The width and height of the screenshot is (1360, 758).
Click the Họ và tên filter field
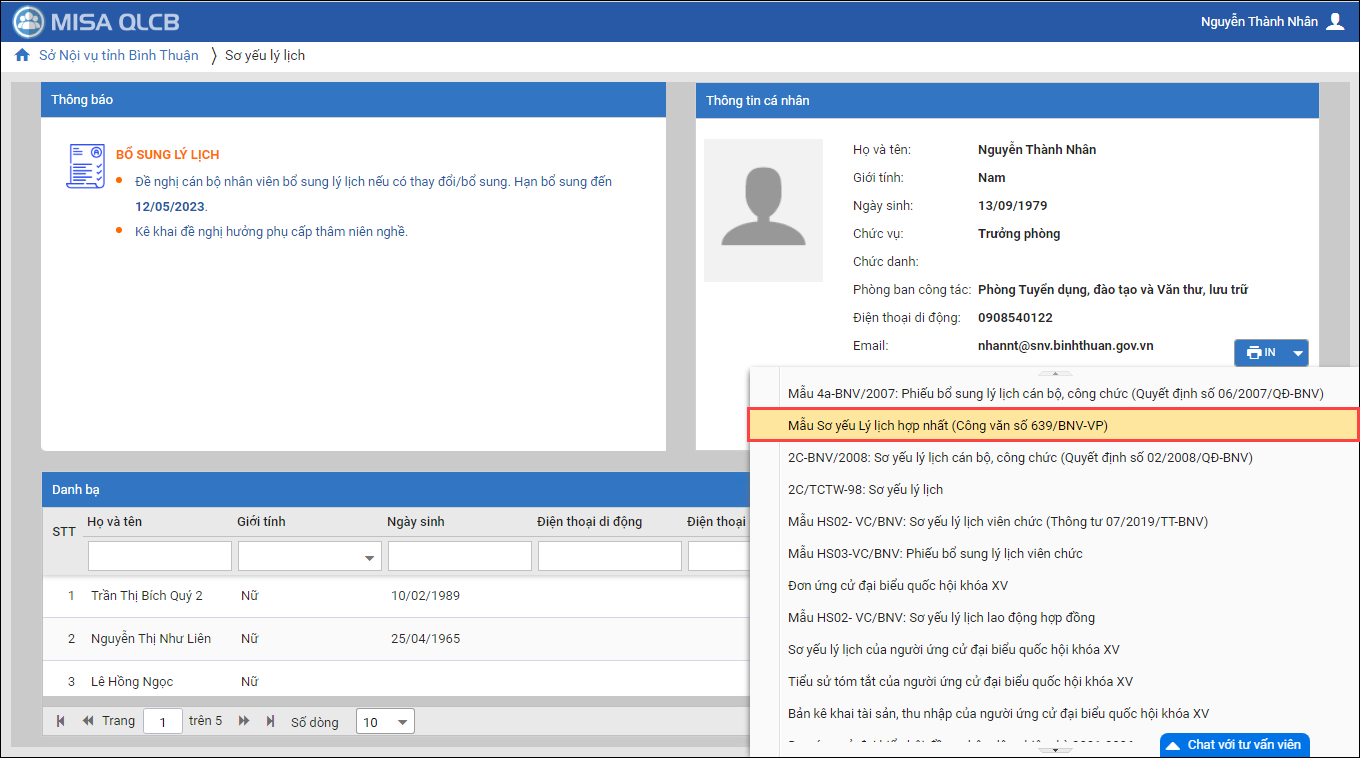(160, 556)
